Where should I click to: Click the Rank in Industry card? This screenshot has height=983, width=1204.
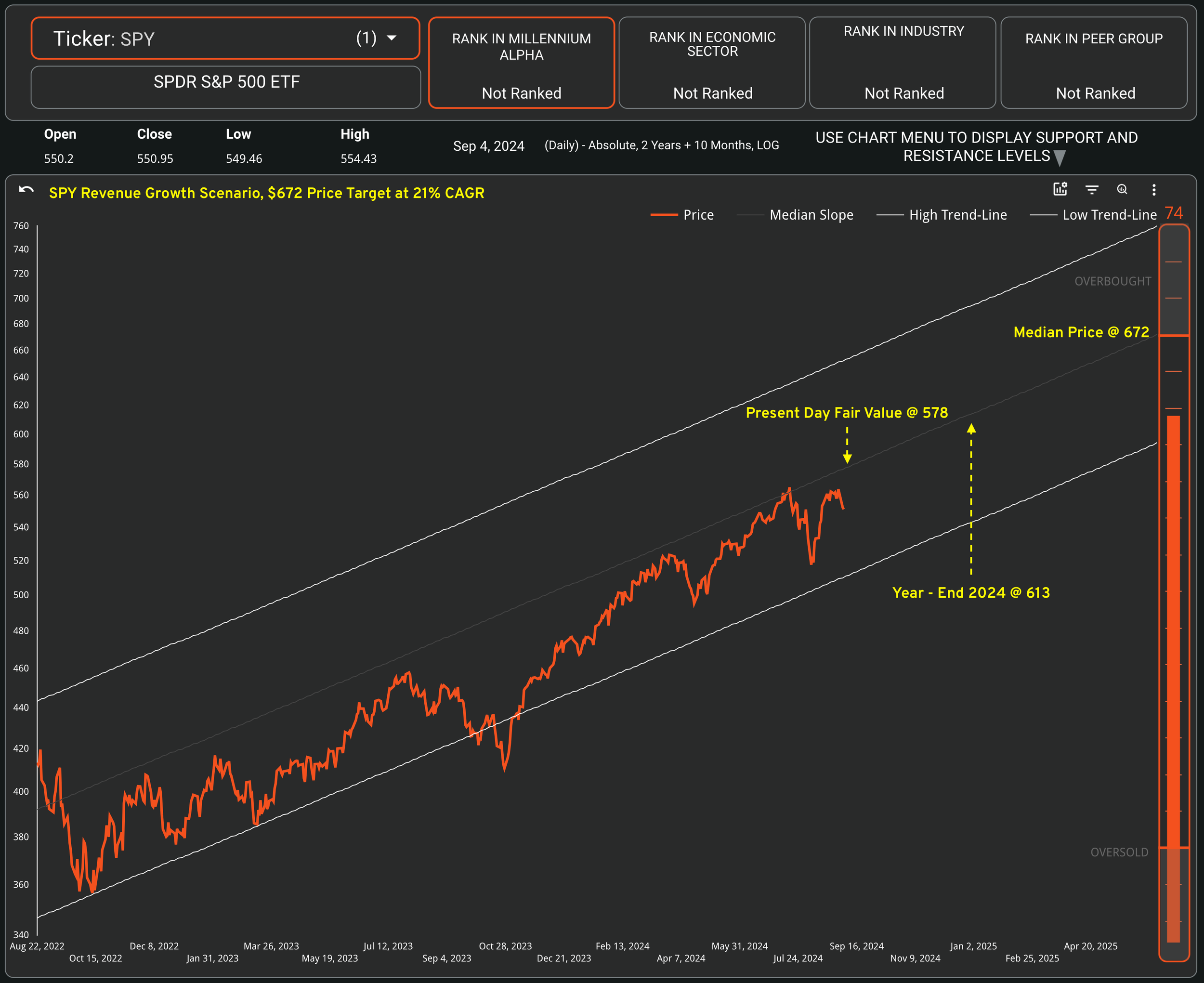pyautogui.click(x=903, y=63)
